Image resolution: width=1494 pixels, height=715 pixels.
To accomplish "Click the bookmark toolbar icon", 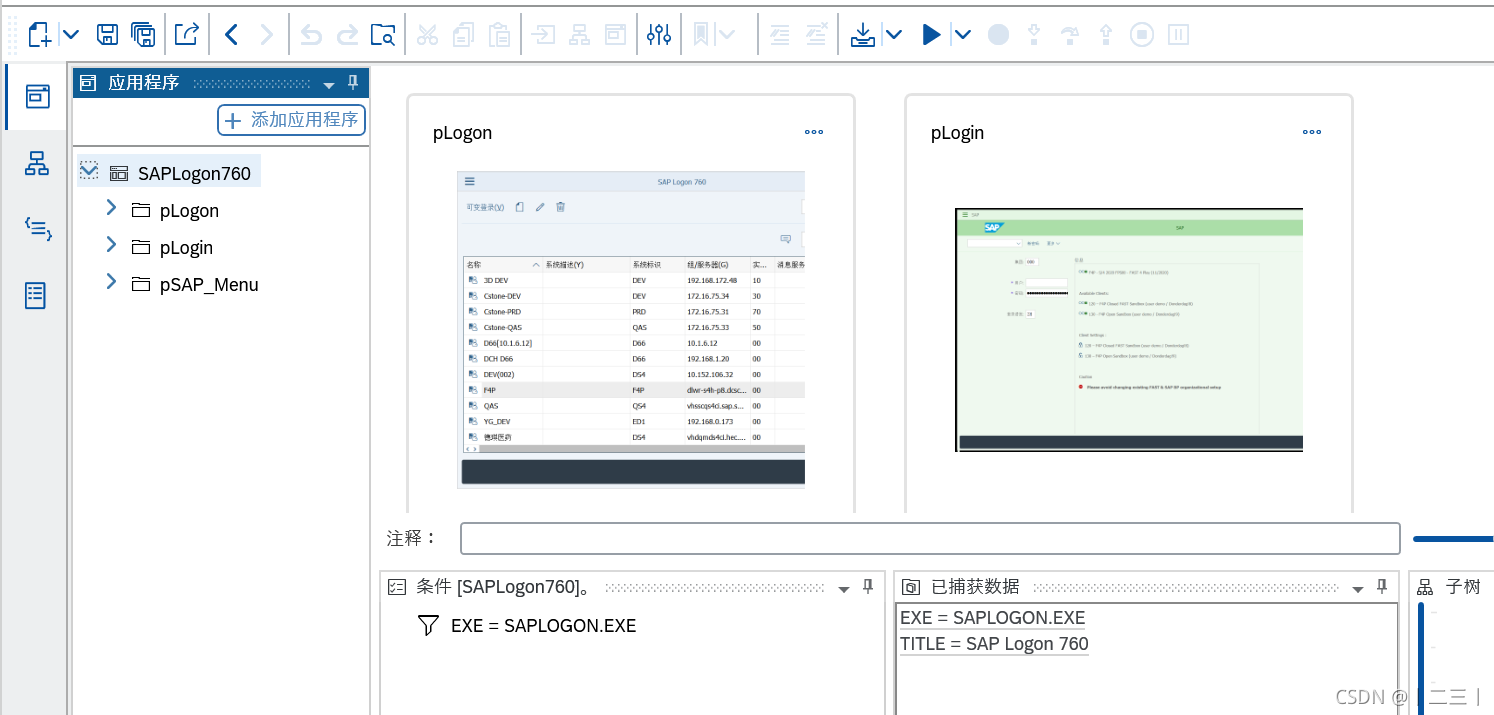I will (x=701, y=35).
